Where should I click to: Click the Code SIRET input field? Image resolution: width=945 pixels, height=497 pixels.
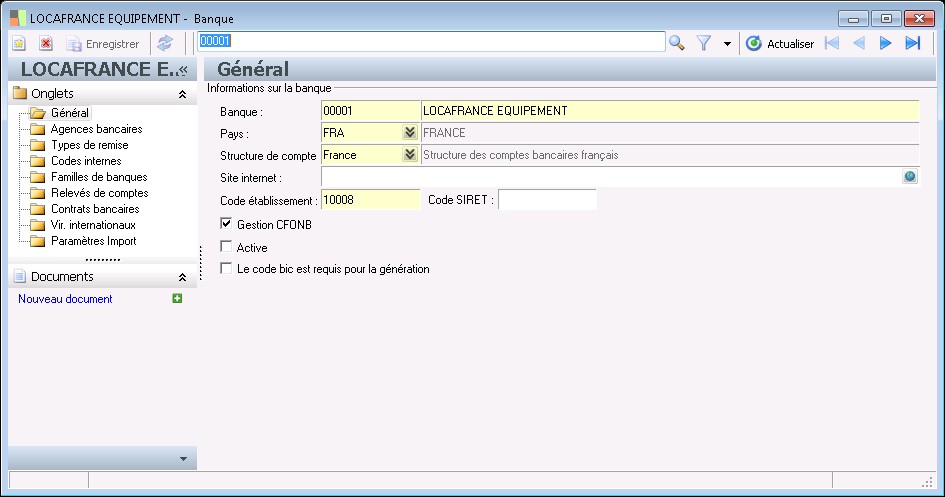click(x=546, y=200)
